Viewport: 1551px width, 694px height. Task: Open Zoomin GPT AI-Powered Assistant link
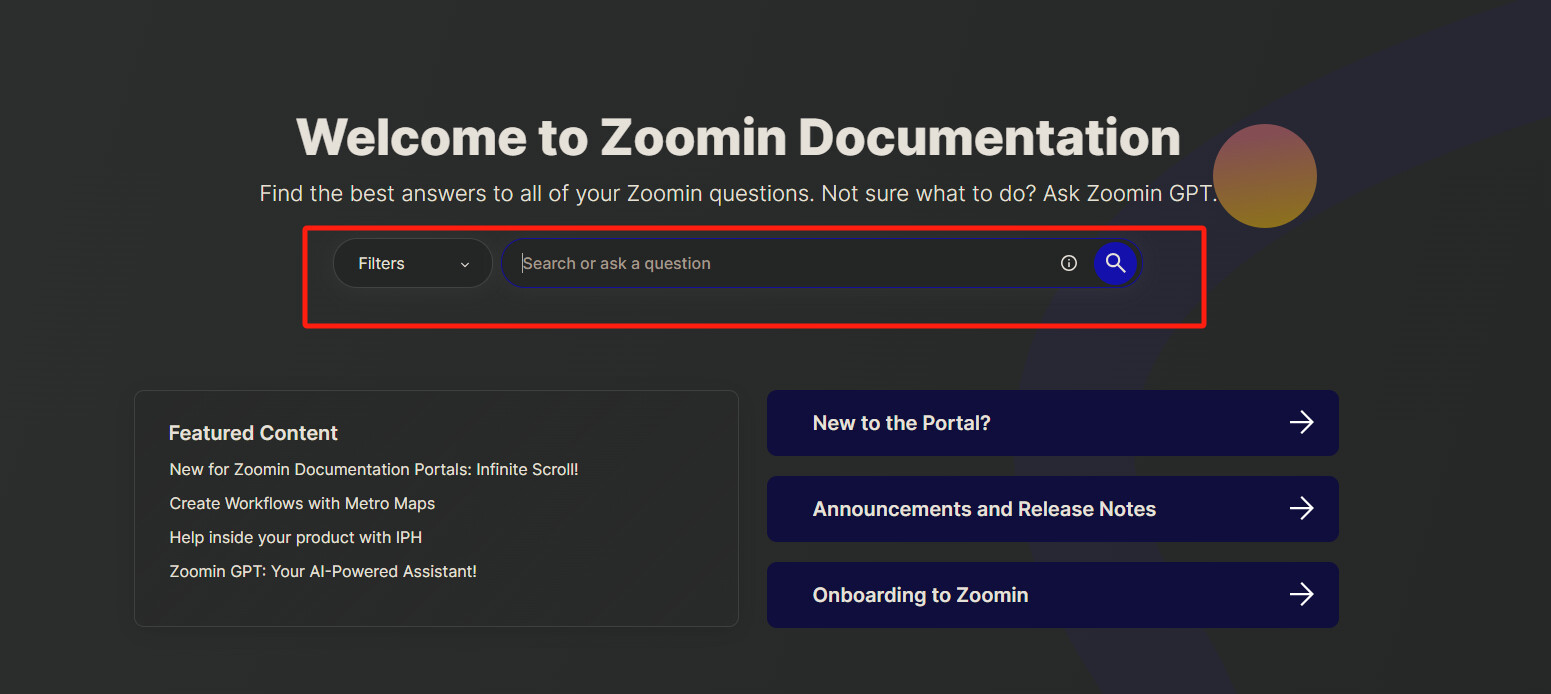322,571
